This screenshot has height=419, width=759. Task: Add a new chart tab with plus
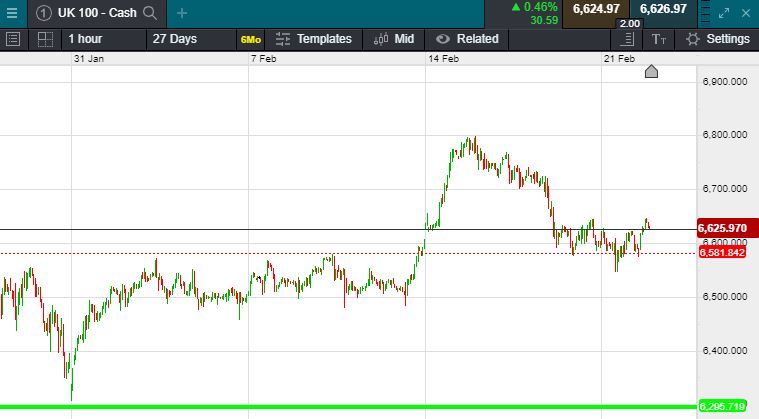click(x=181, y=13)
